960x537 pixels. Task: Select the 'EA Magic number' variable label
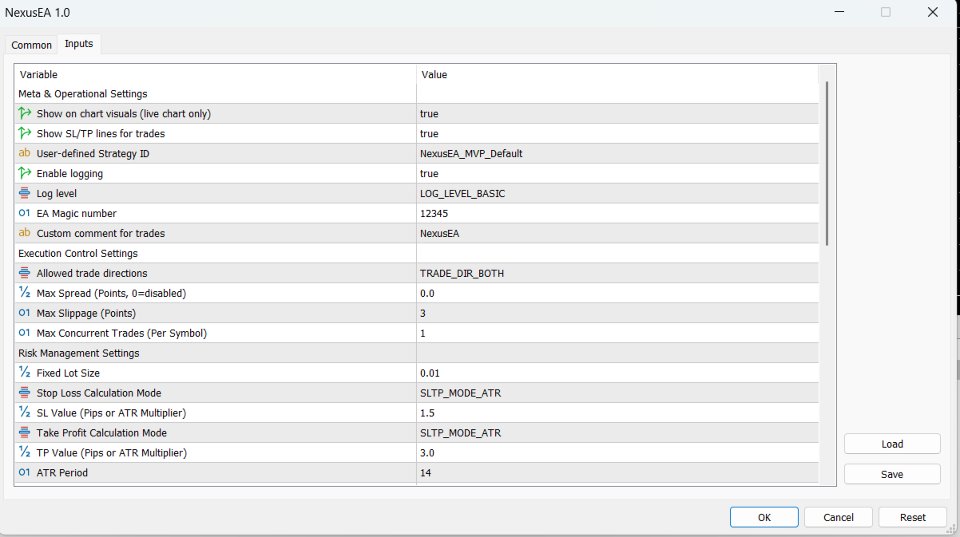coord(77,213)
